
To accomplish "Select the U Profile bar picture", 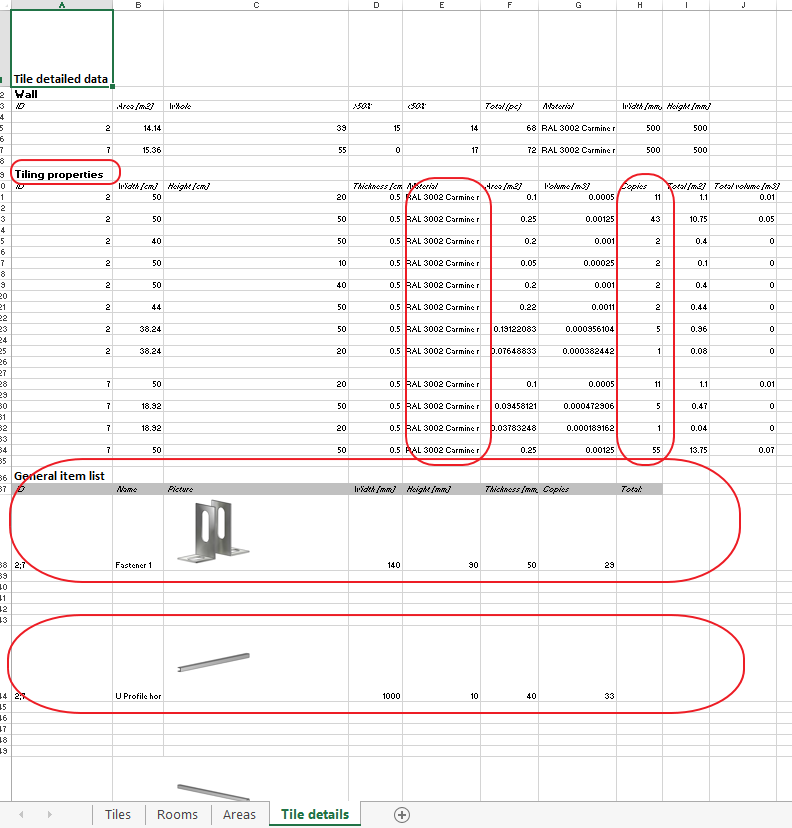I will 213,663.
